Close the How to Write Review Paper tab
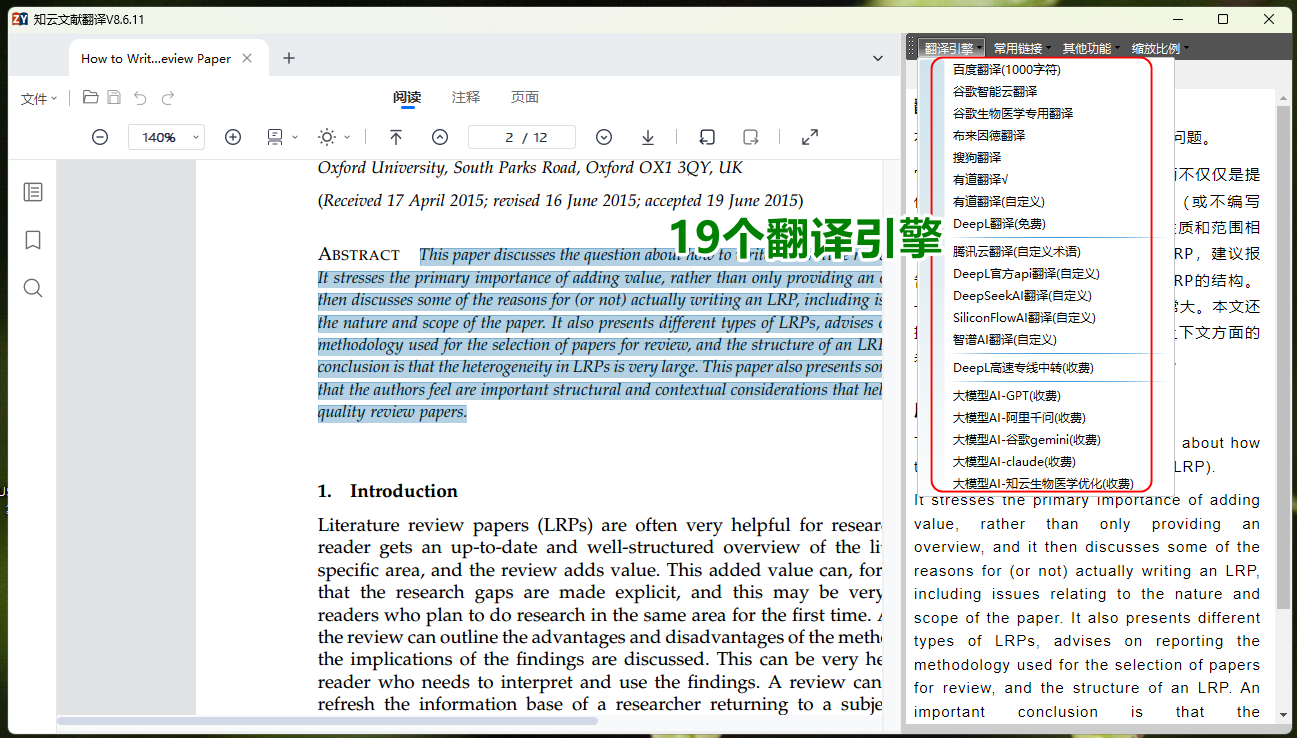1297x738 pixels. coord(247,58)
